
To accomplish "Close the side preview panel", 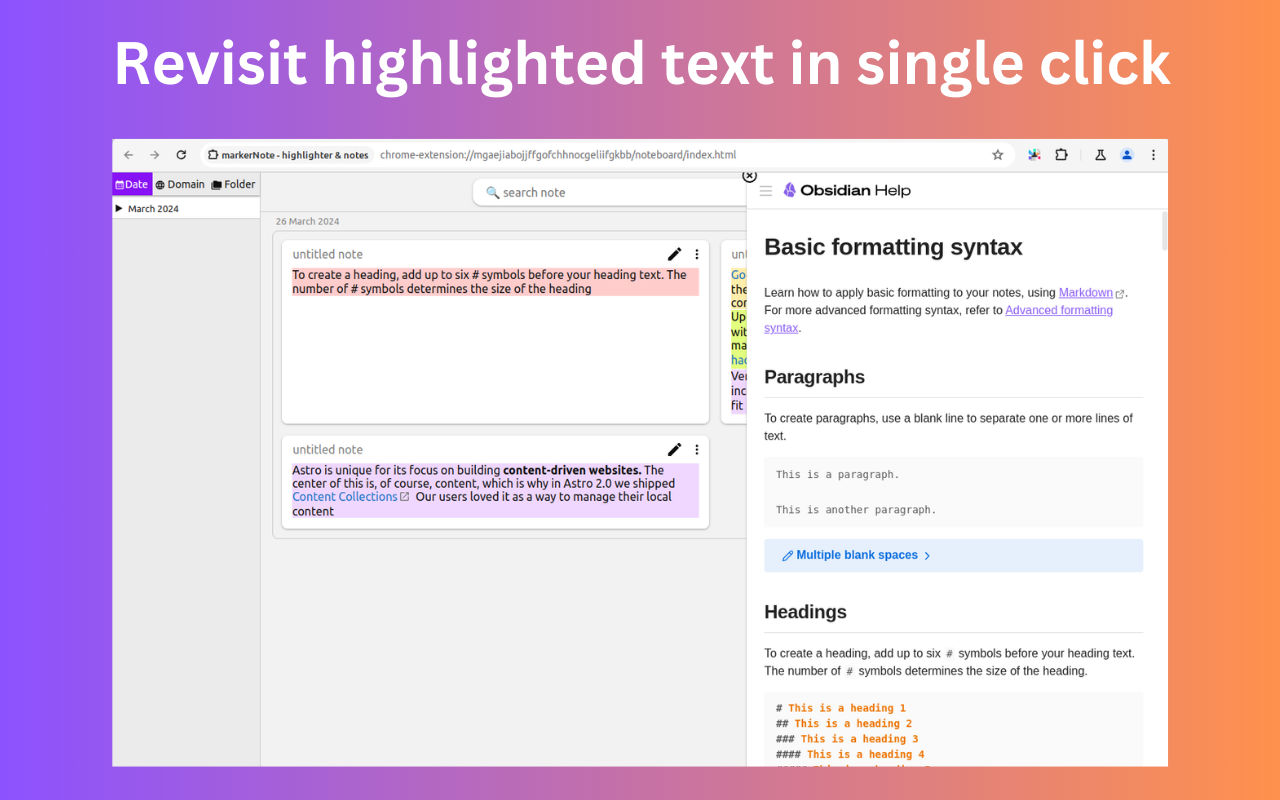I will [749, 176].
